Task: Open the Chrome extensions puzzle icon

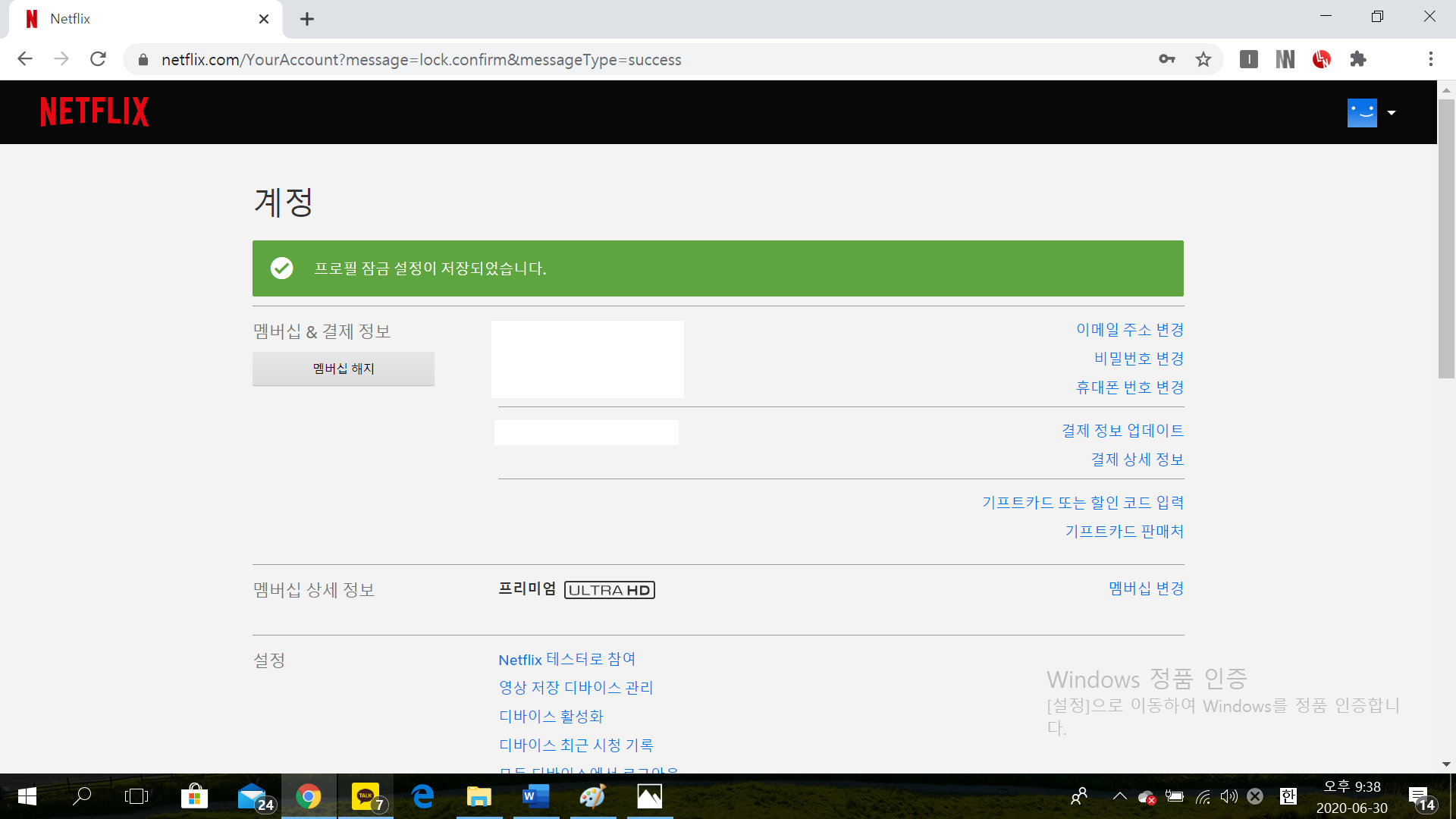Action: [x=1358, y=59]
